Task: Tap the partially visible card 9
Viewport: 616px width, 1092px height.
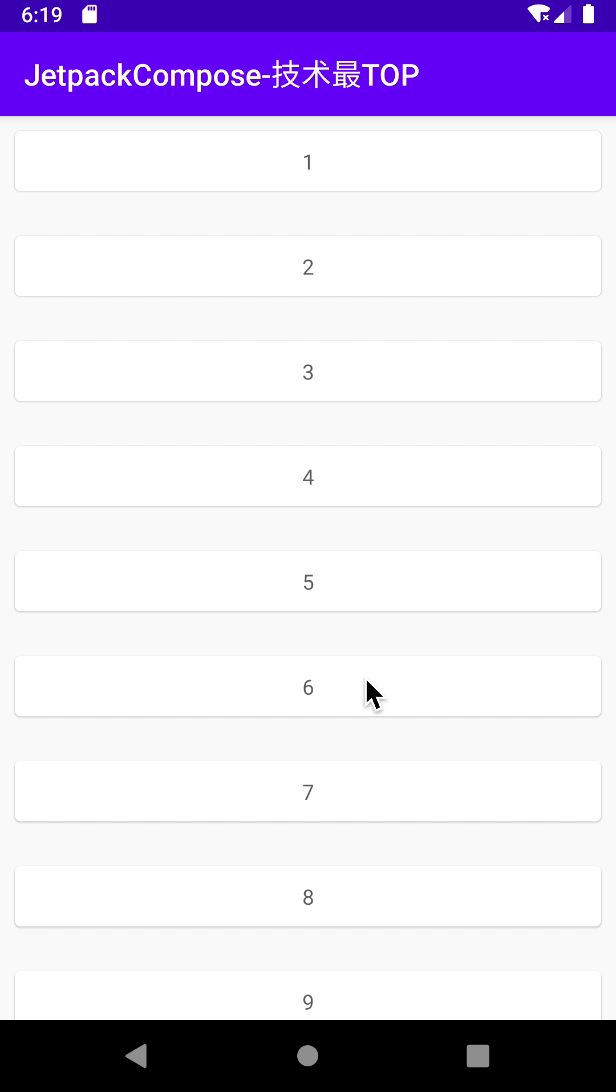Action: 308,997
